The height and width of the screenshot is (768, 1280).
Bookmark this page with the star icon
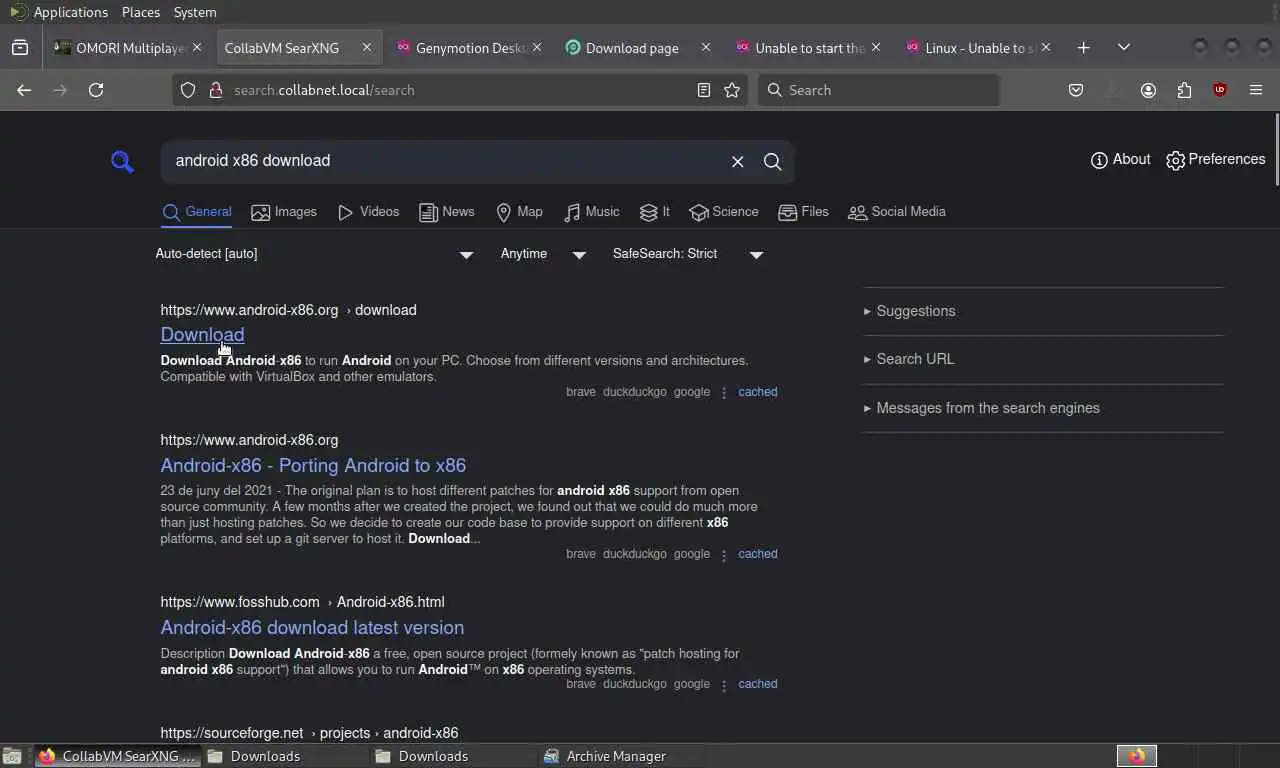[732, 90]
